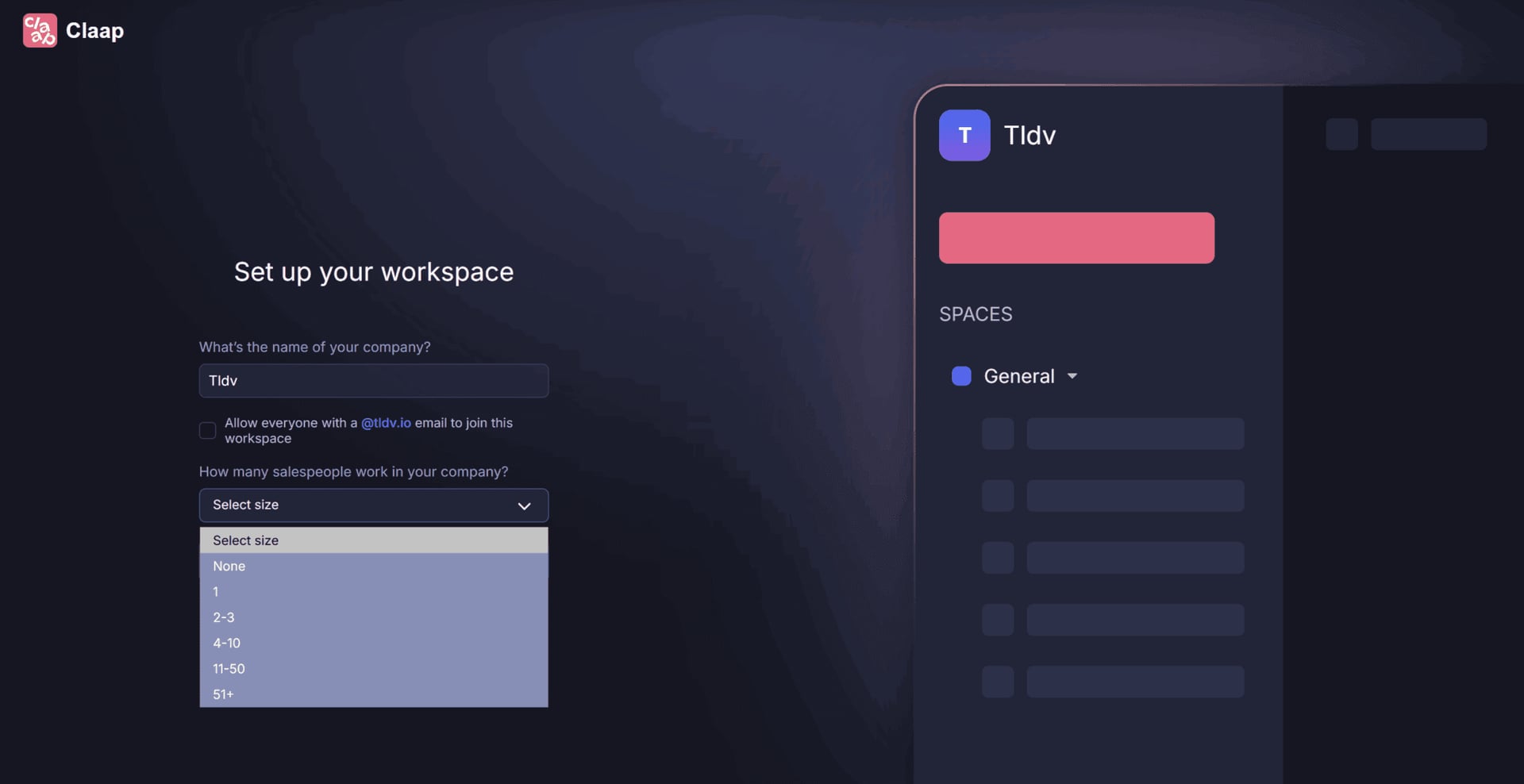This screenshot has height=784, width=1524.
Task: Select the 1 salesperson option
Action: pyautogui.click(x=374, y=592)
